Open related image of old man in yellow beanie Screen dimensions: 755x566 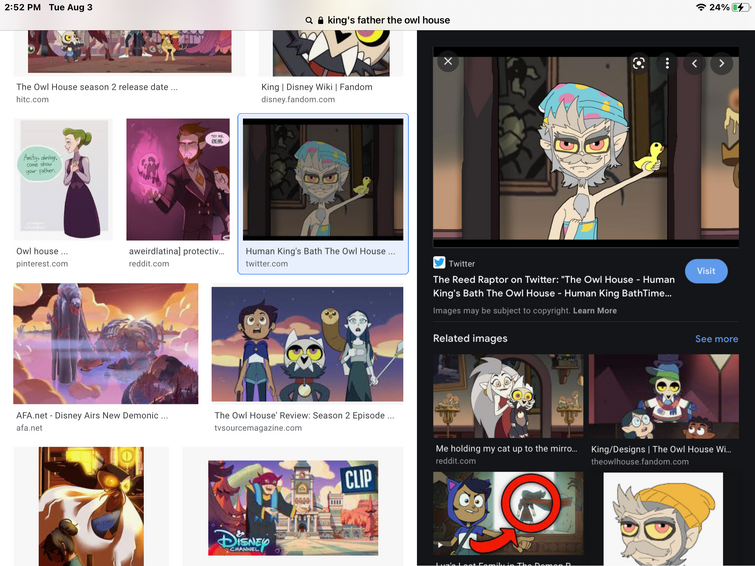663,519
